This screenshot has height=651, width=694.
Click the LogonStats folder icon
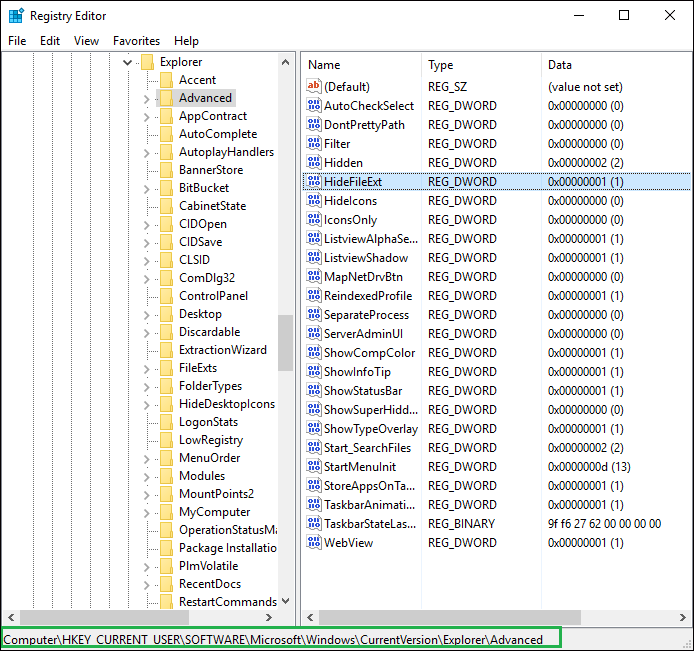coord(166,422)
